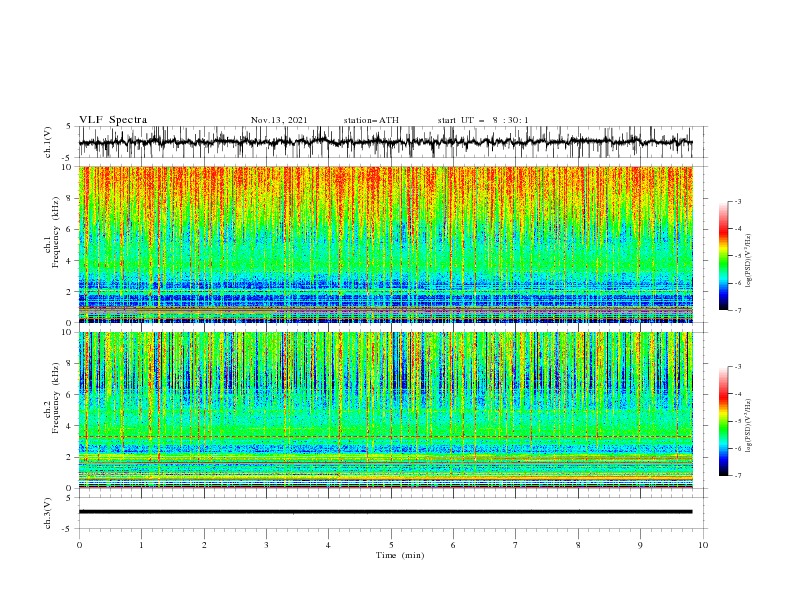This screenshot has width=792, height=612.
Task: Click the "ch.1 Frequency (kHz)" axis label
Action: (x=52, y=233)
